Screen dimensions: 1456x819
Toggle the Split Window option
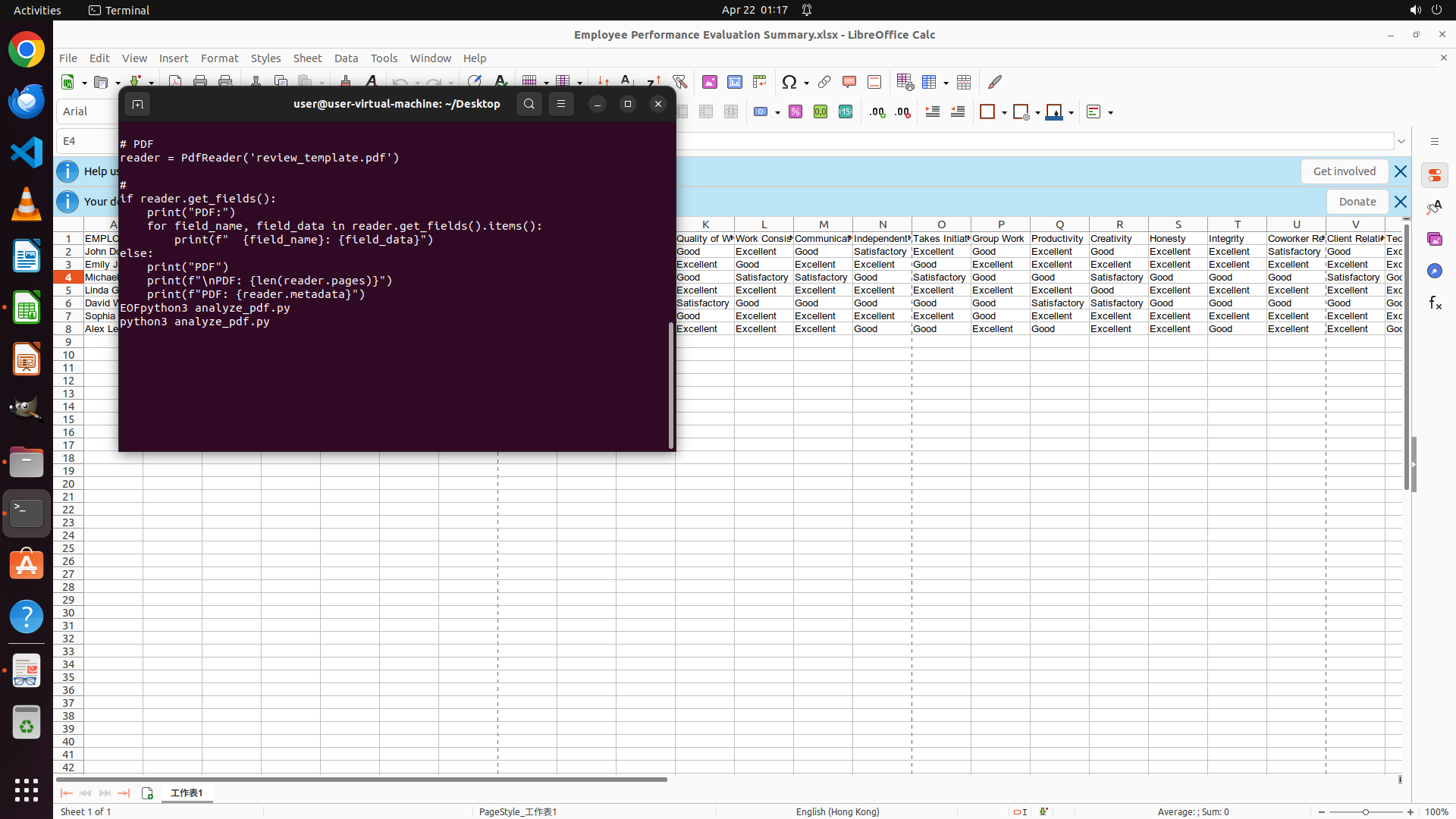coord(964,82)
